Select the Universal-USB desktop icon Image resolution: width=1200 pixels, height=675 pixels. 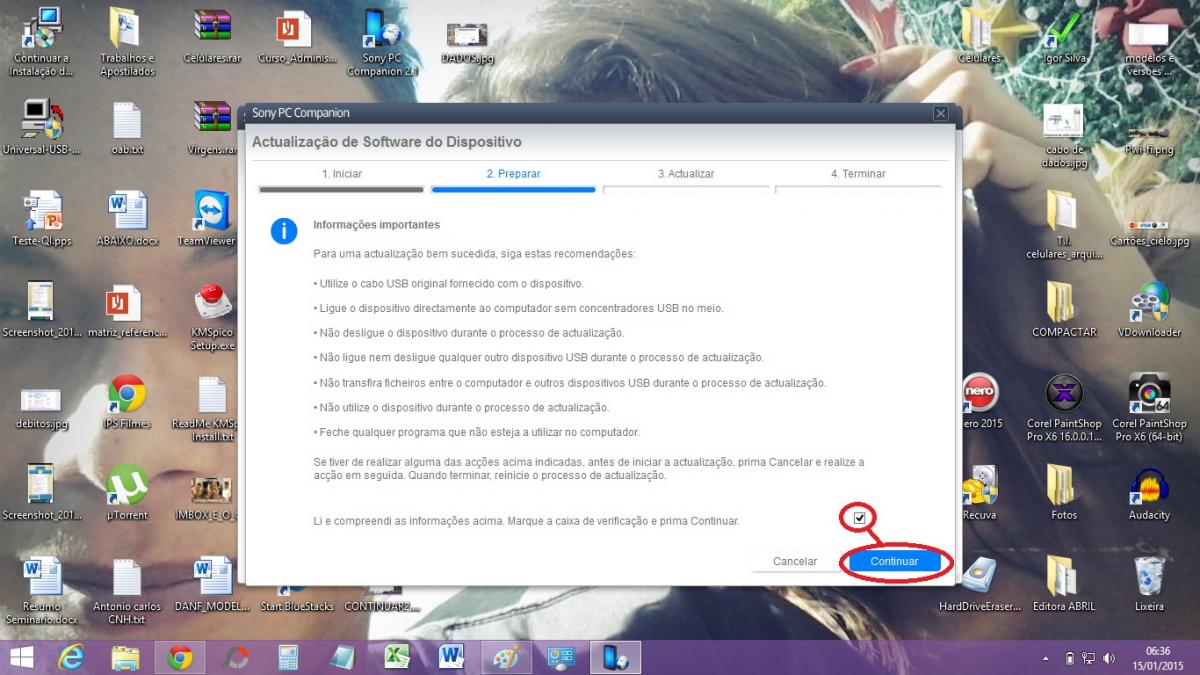click(40, 128)
